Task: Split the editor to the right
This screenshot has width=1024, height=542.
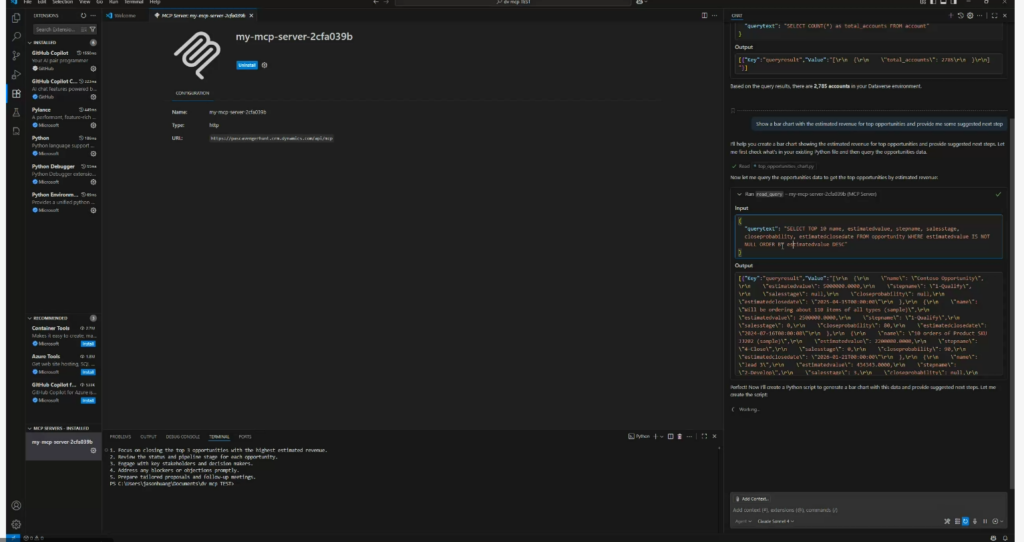Action: (x=704, y=16)
